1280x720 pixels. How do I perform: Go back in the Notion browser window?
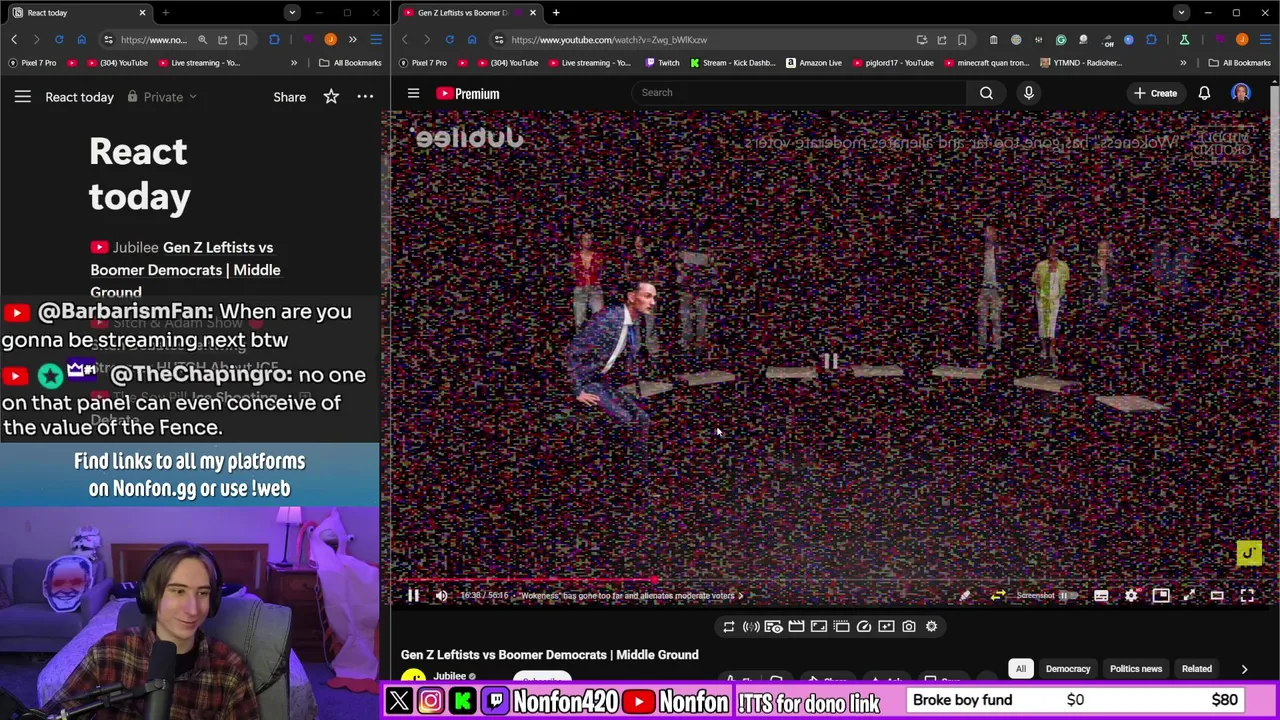(14, 40)
